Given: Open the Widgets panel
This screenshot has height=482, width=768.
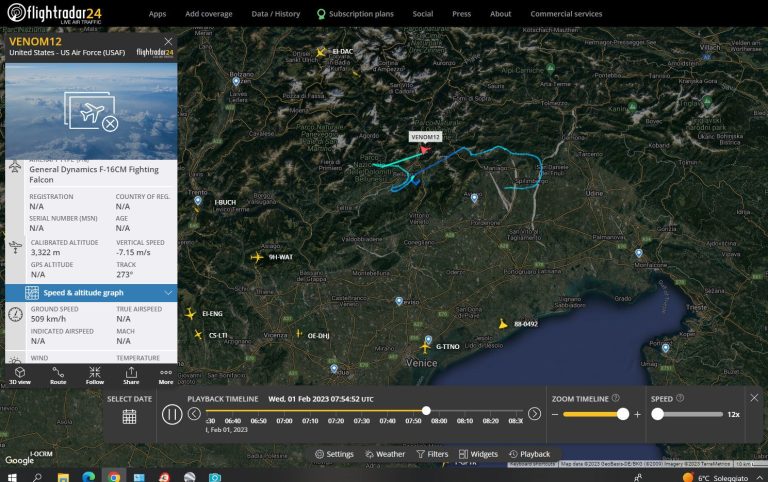Looking at the screenshot, I should click(478, 454).
